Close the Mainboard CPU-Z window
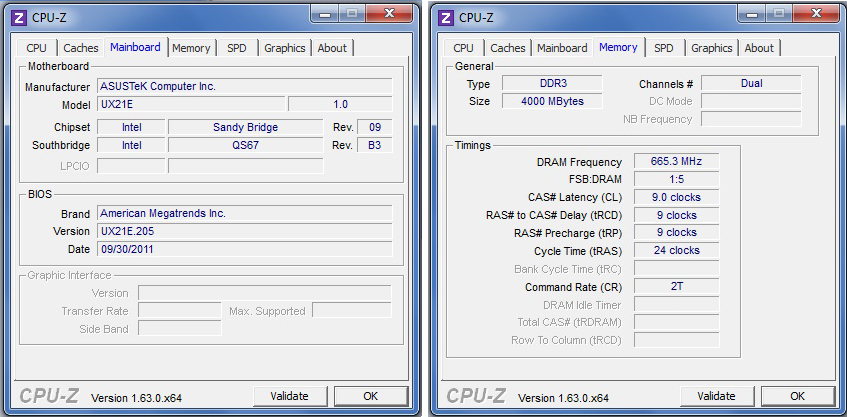The image size is (847, 417). click(389, 14)
